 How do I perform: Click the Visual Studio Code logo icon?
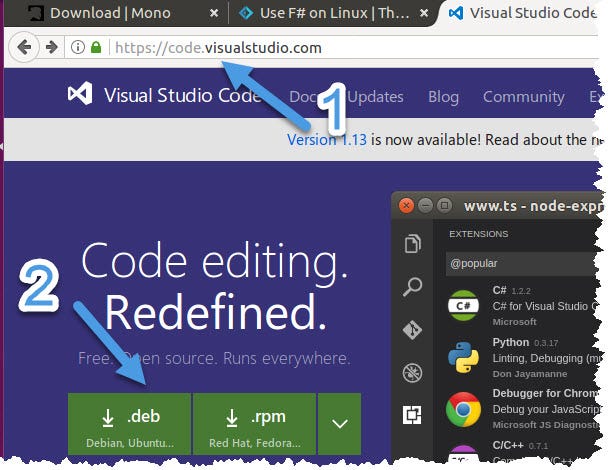pos(80,93)
